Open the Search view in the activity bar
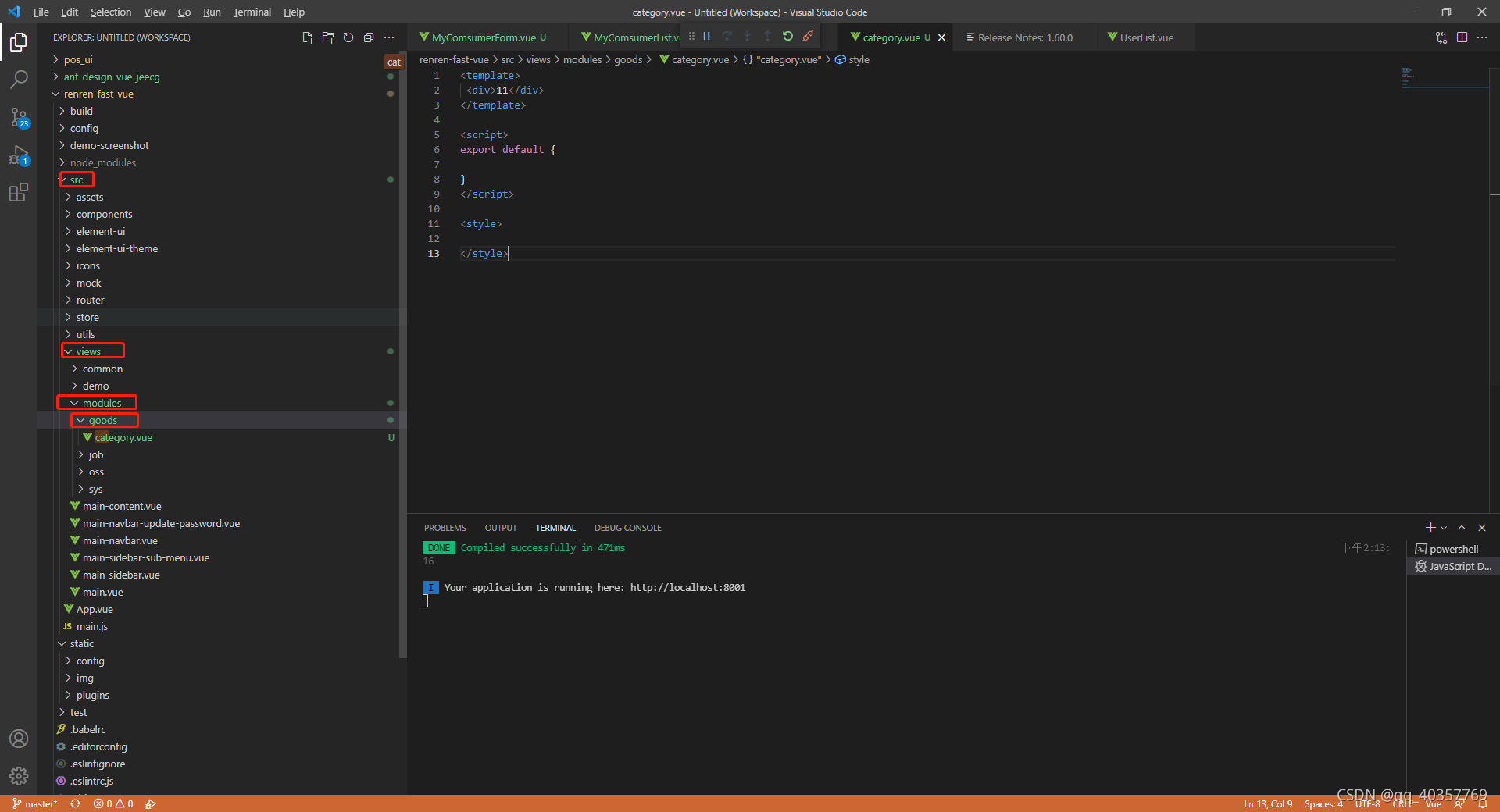The image size is (1500, 812). coord(19,80)
